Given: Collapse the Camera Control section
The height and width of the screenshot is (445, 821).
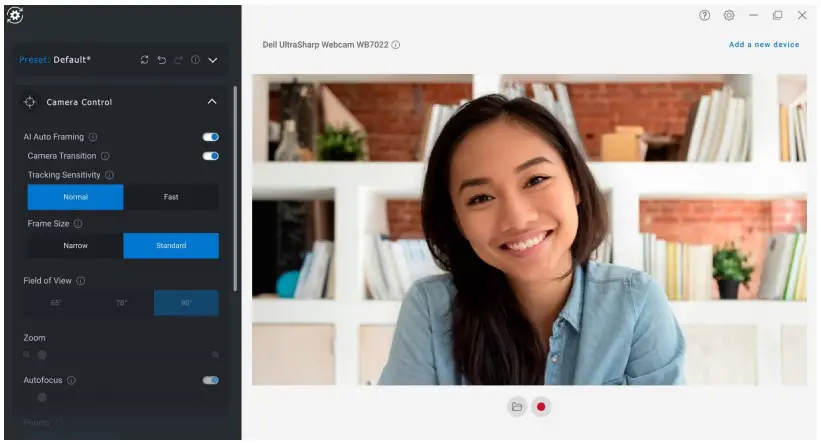Looking at the screenshot, I should coord(212,102).
